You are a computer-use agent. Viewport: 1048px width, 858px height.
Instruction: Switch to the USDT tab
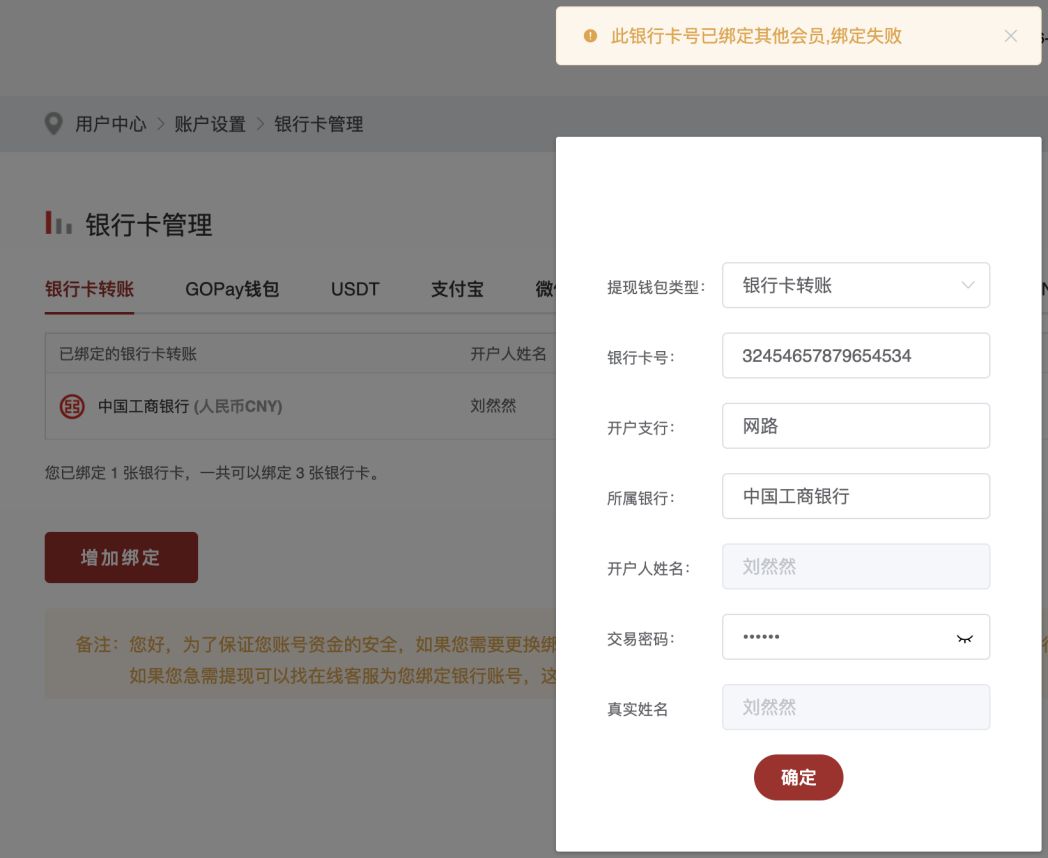(355, 289)
